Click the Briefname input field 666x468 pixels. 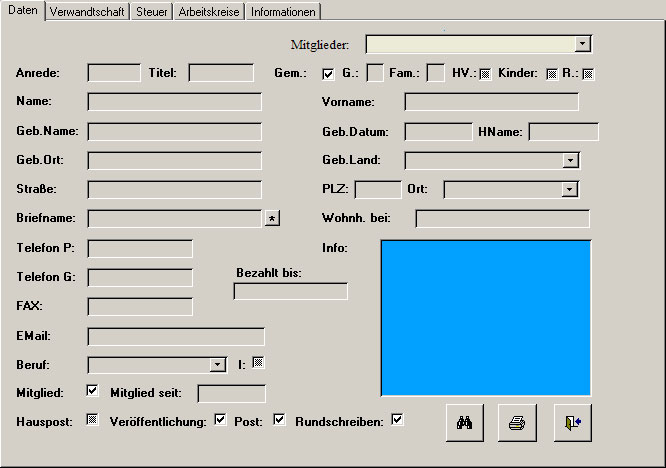(175, 218)
